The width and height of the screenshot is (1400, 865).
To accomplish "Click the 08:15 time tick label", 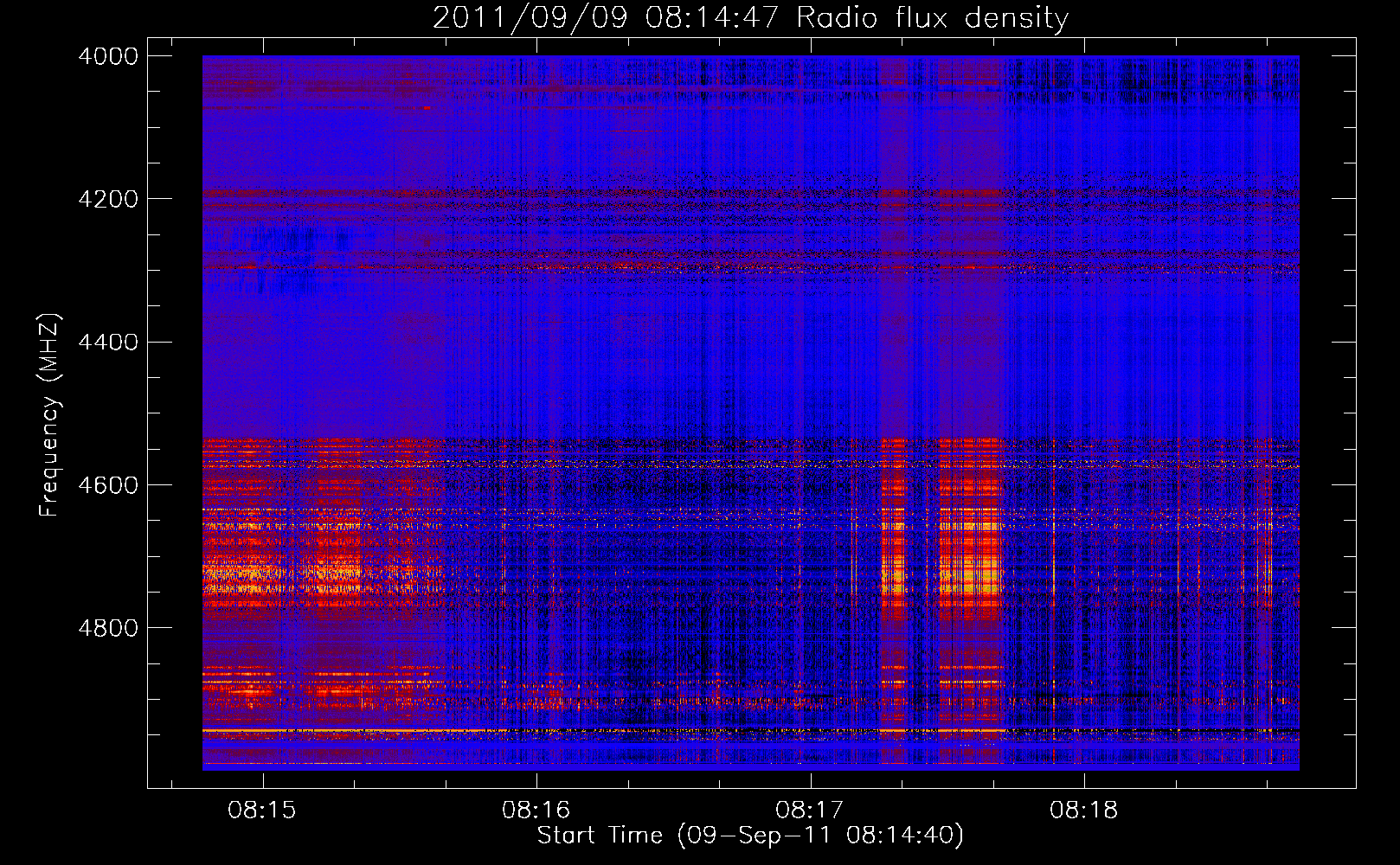I will 262,811.
